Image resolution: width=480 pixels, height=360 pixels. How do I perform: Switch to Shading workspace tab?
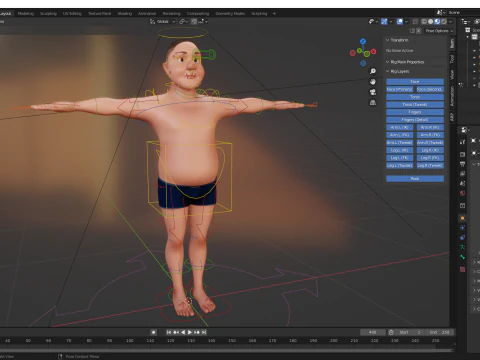(x=125, y=14)
